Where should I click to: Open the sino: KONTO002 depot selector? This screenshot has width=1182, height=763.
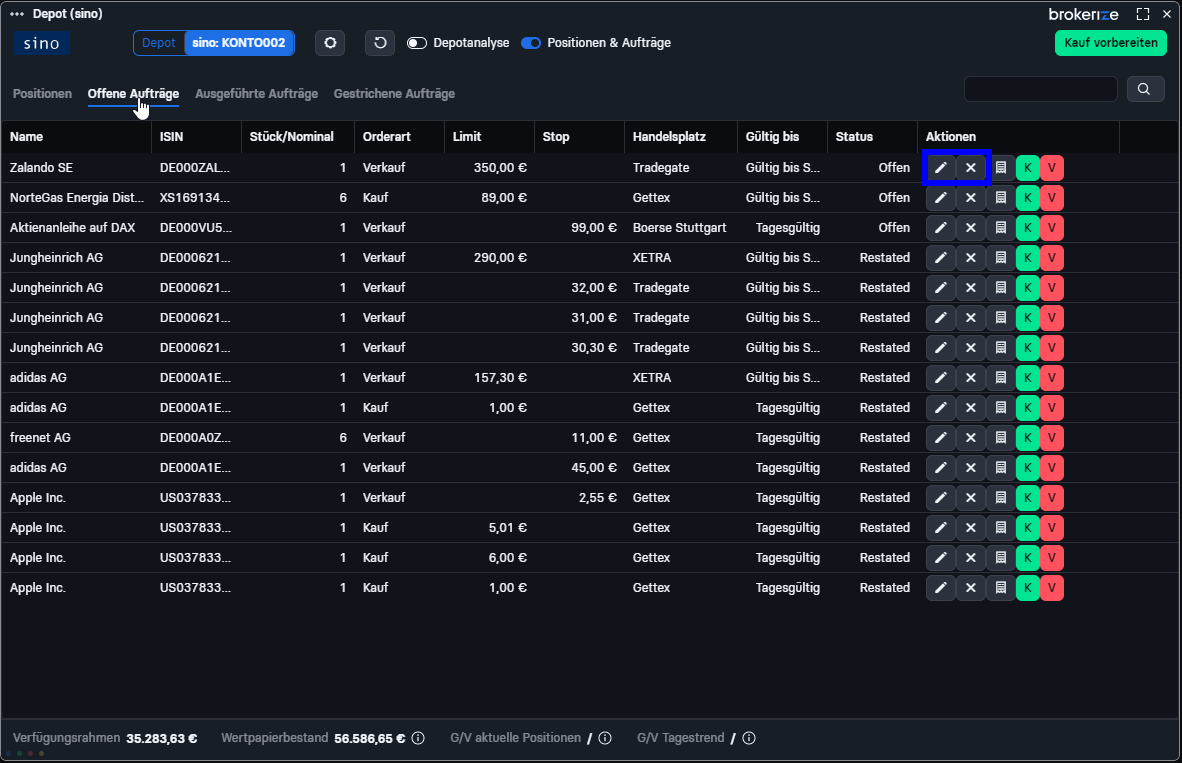click(239, 43)
